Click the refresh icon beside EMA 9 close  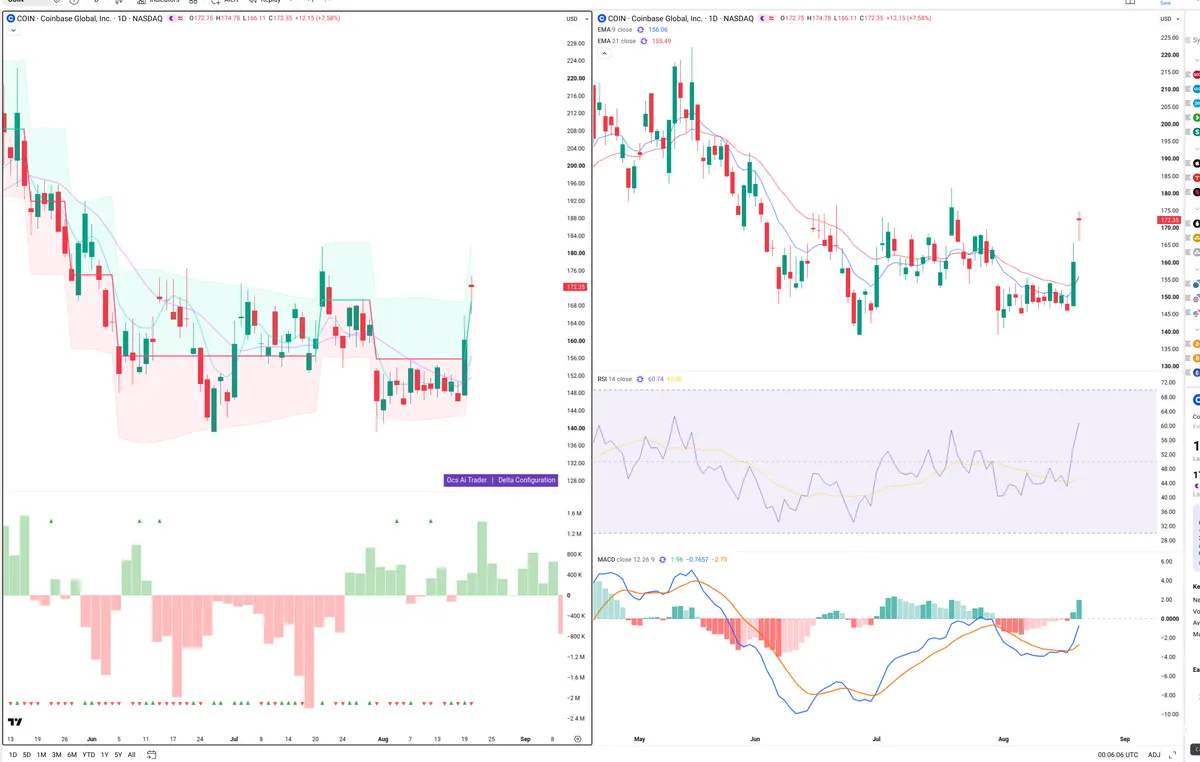coord(640,30)
